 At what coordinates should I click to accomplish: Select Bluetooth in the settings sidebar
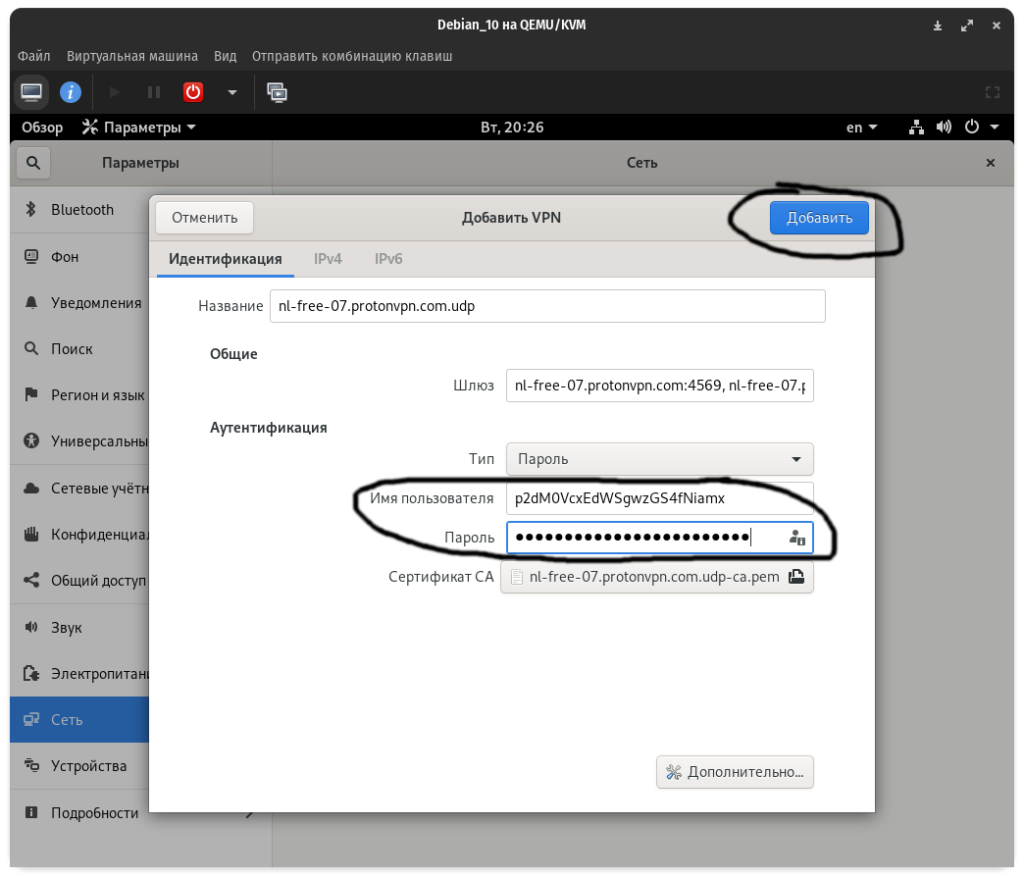point(82,210)
